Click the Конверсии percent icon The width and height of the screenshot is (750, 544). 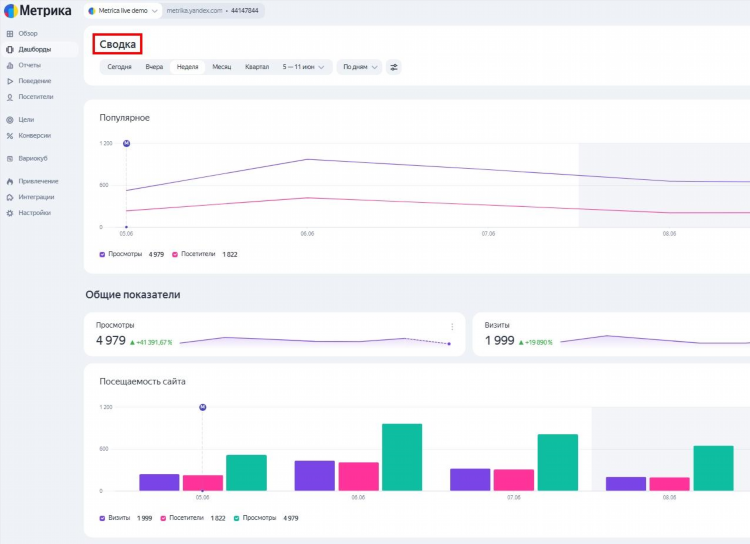[x=10, y=135]
